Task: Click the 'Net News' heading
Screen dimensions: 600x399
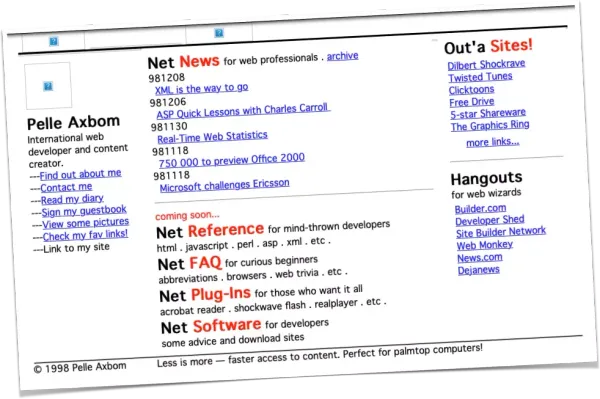Action: [x=184, y=62]
